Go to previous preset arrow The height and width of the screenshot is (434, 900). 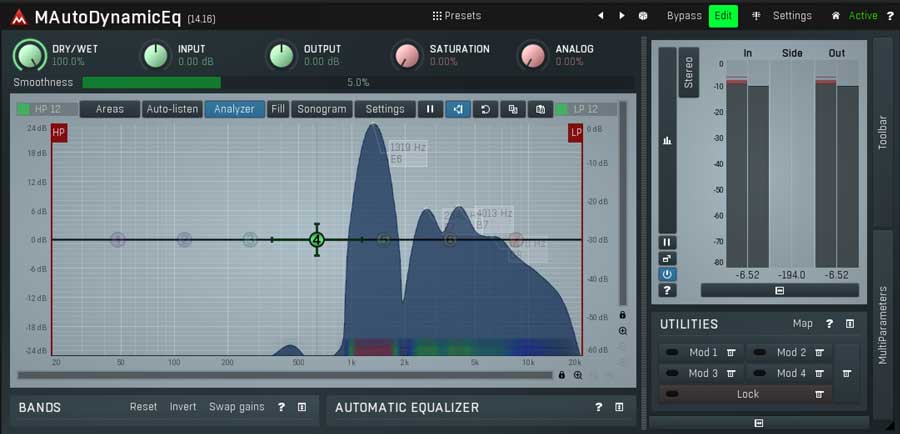[x=600, y=16]
